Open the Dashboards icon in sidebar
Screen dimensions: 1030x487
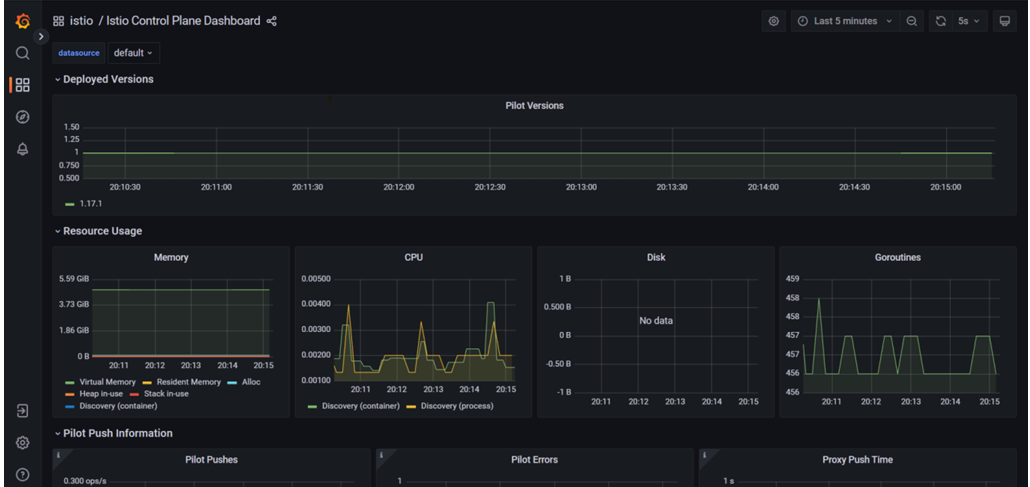coord(22,85)
